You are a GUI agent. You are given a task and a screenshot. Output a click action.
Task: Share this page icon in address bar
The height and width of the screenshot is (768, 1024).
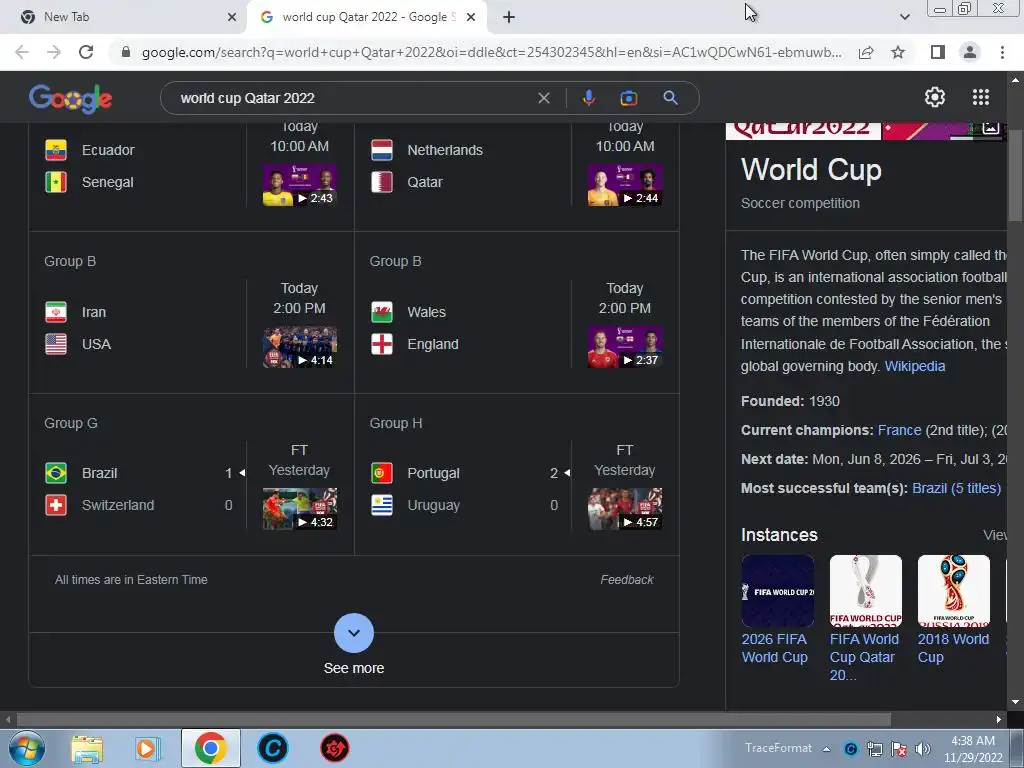click(x=866, y=52)
